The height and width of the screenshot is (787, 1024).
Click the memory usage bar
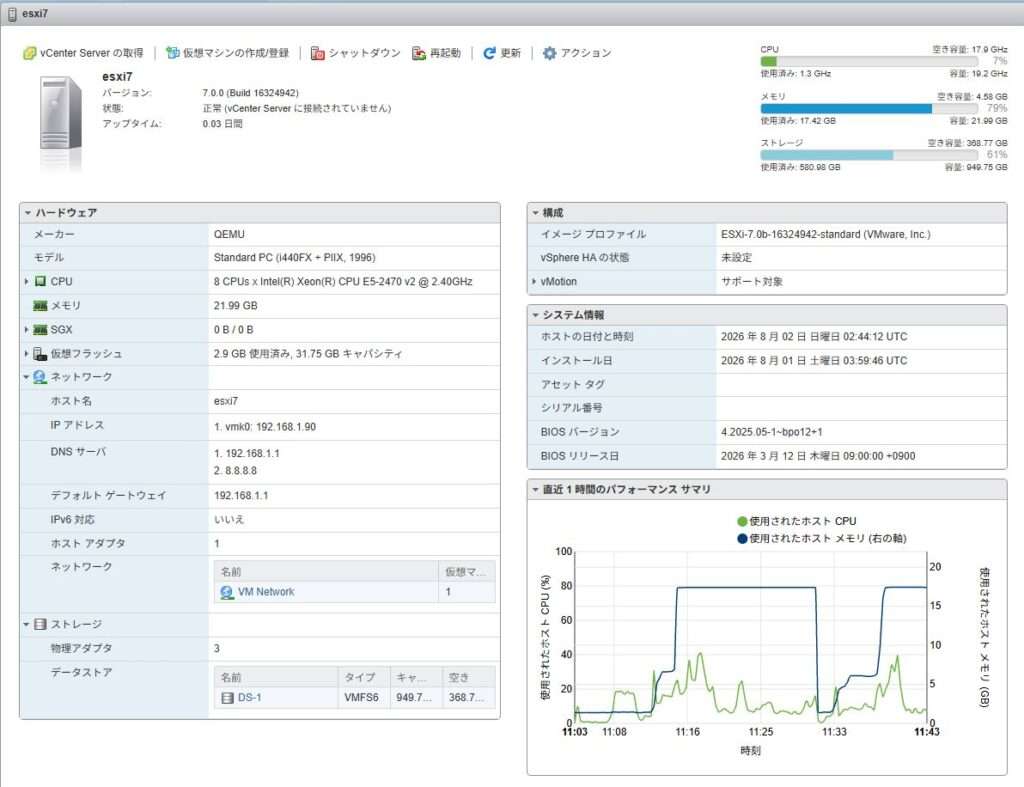pos(869,108)
